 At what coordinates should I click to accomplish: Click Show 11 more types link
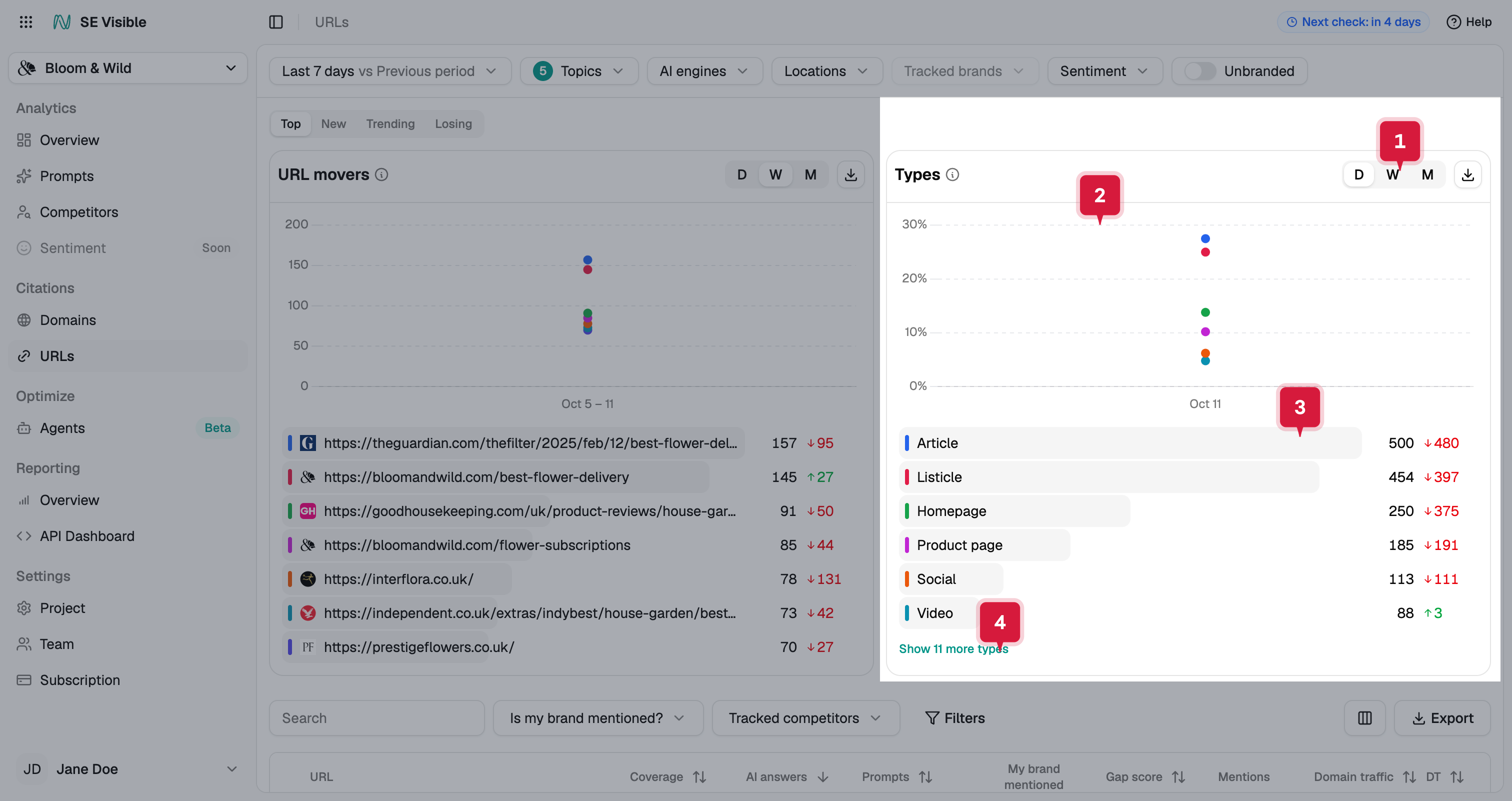953,648
